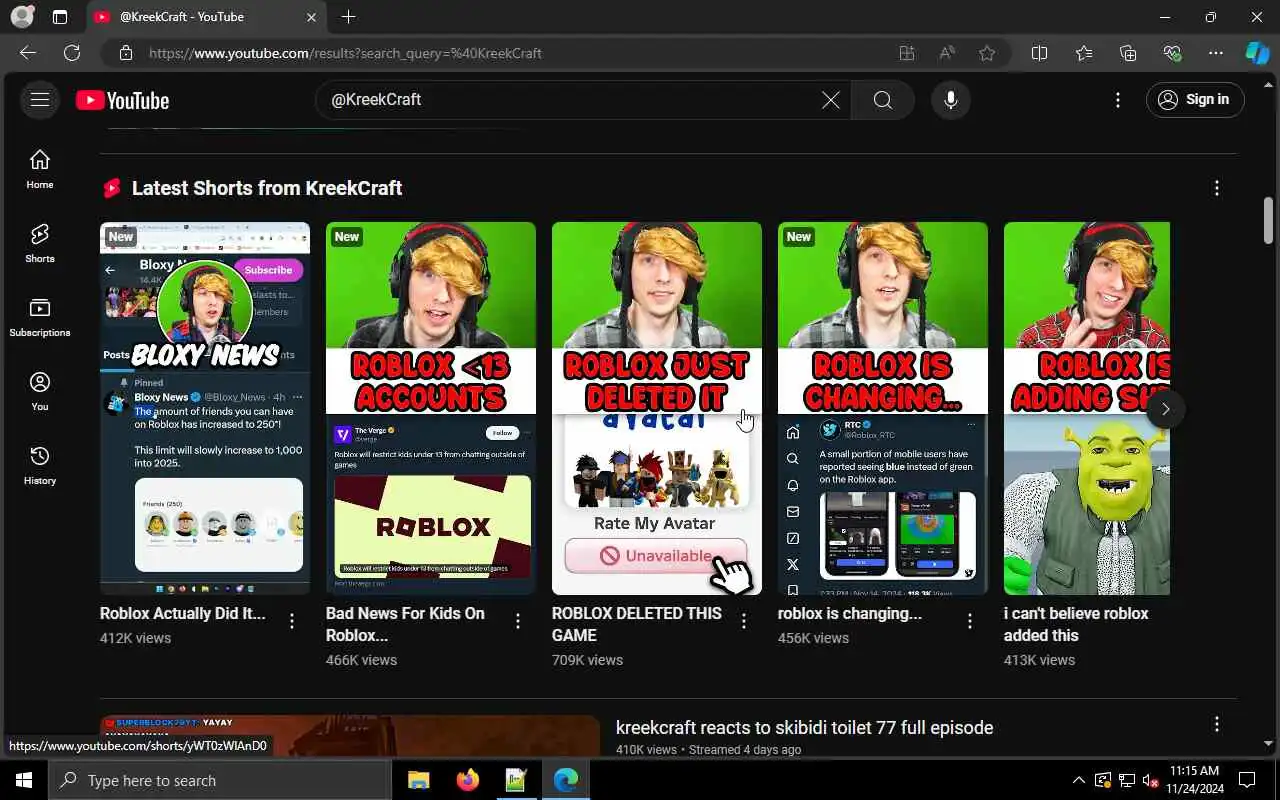Open the Favorites list icon in Edge

(x=1084, y=53)
